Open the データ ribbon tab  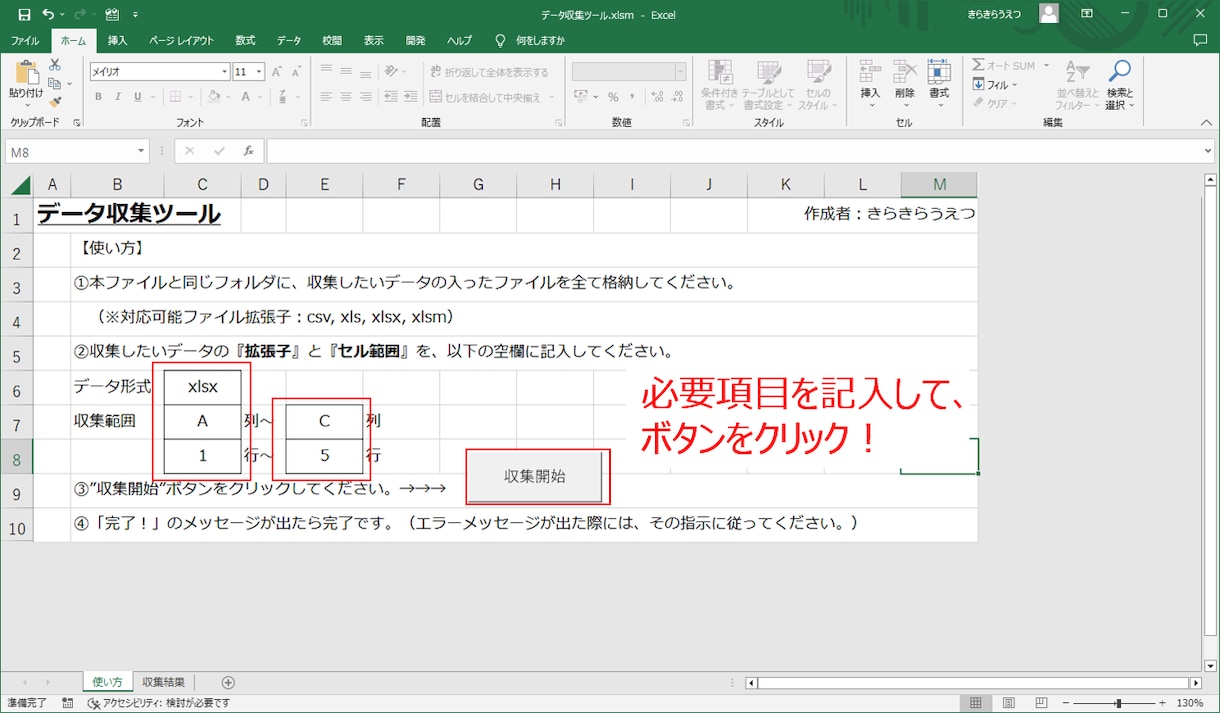click(x=289, y=41)
